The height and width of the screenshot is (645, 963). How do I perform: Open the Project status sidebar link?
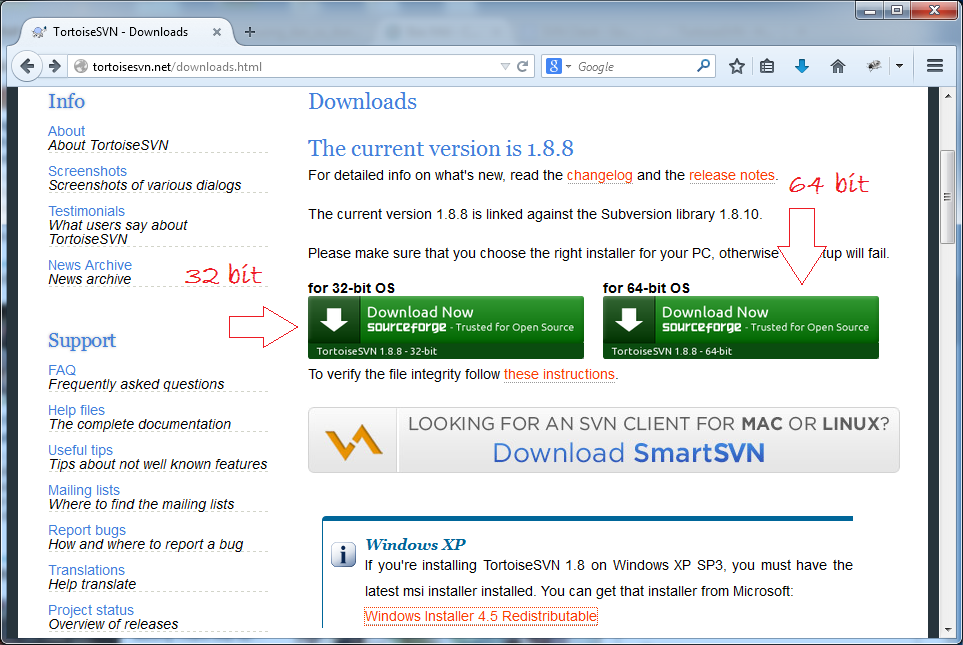click(91, 610)
